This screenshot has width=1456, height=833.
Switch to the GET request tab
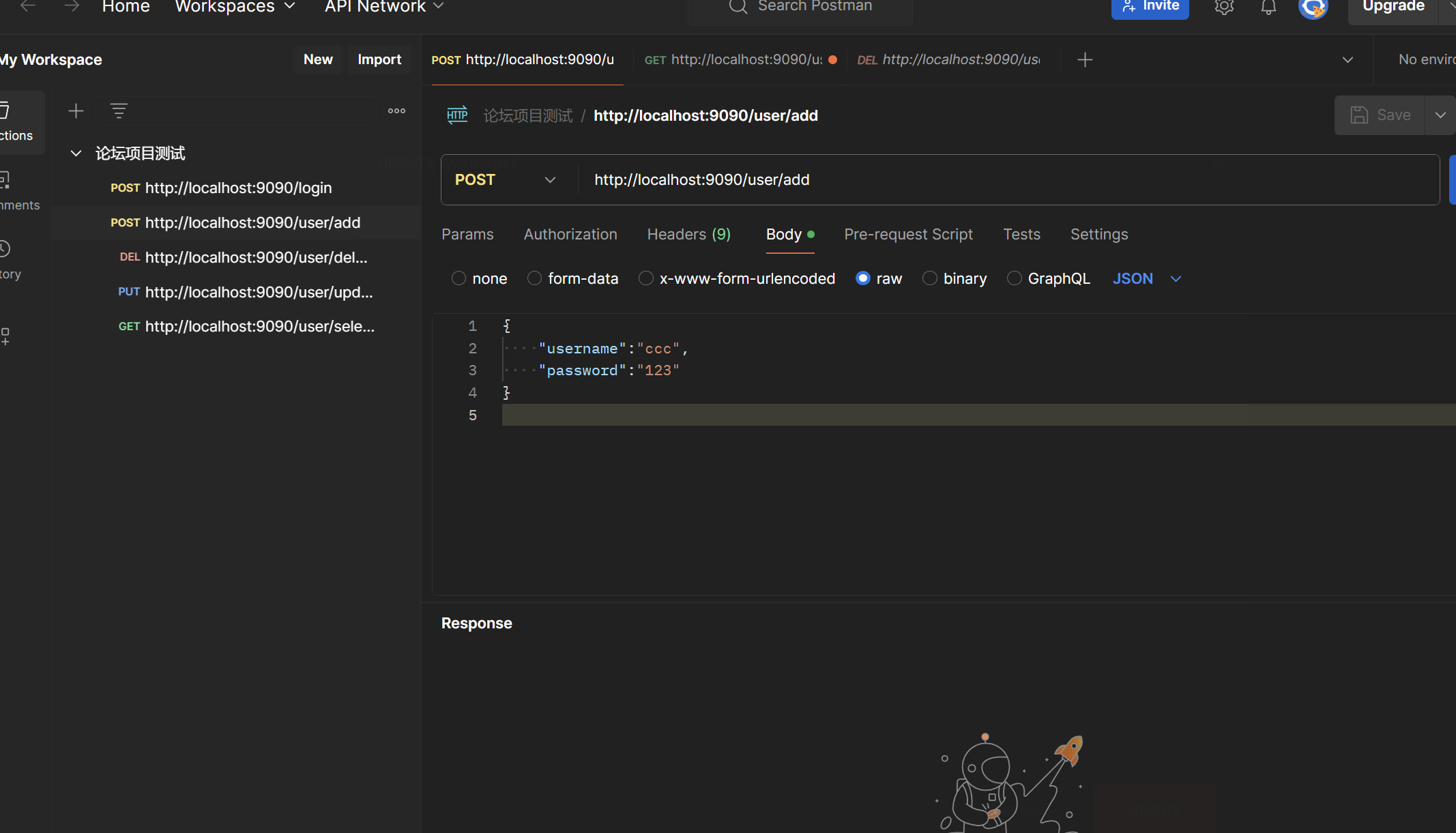click(x=740, y=59)
